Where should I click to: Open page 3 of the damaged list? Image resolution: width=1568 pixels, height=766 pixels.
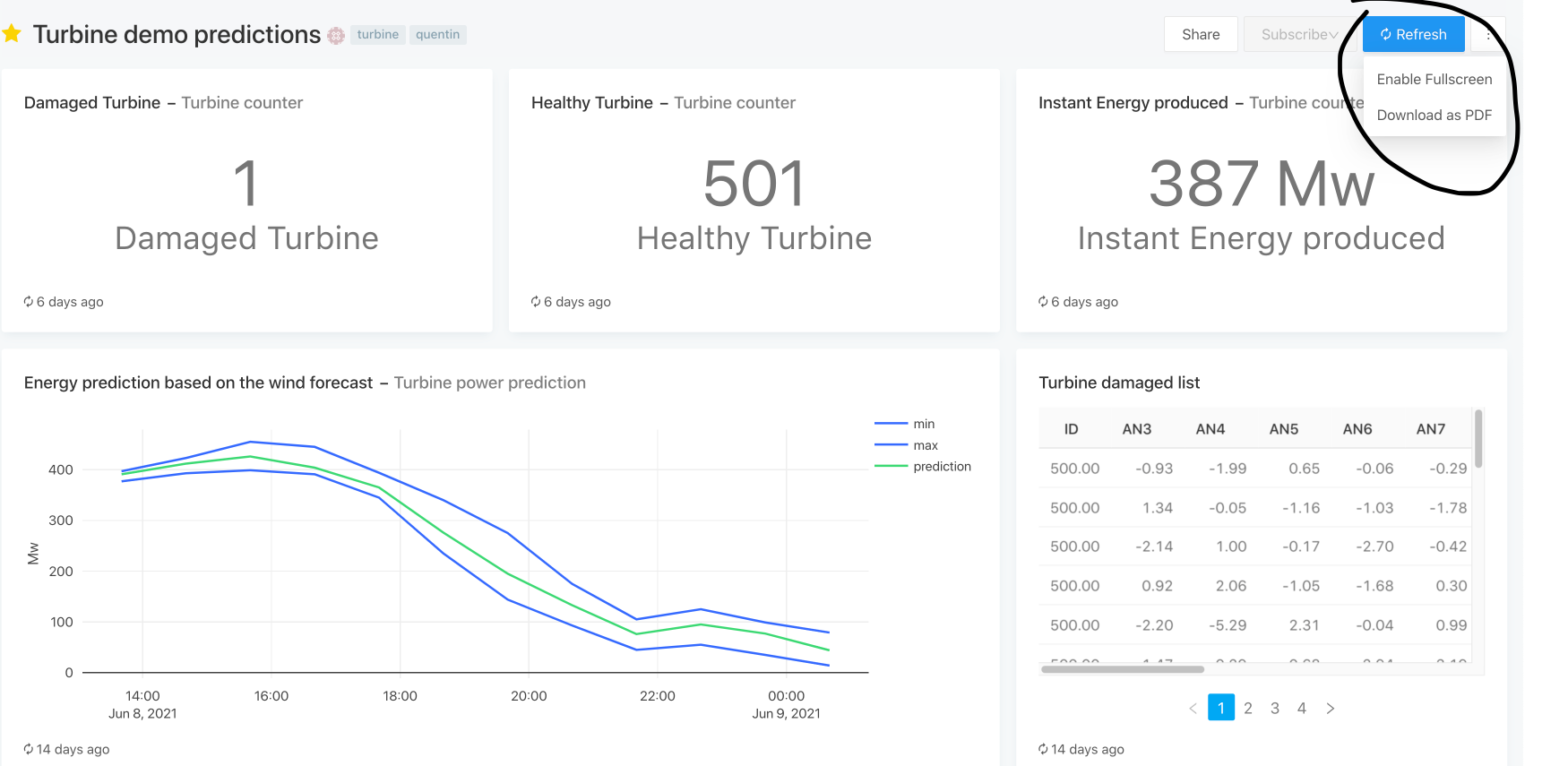pos(1275,709)
